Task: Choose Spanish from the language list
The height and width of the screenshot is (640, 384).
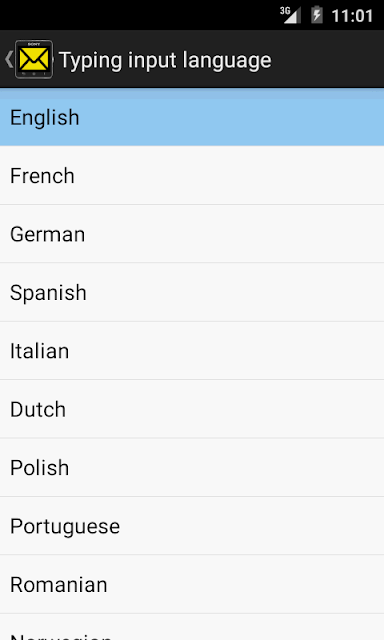Action: click(192, 292)
